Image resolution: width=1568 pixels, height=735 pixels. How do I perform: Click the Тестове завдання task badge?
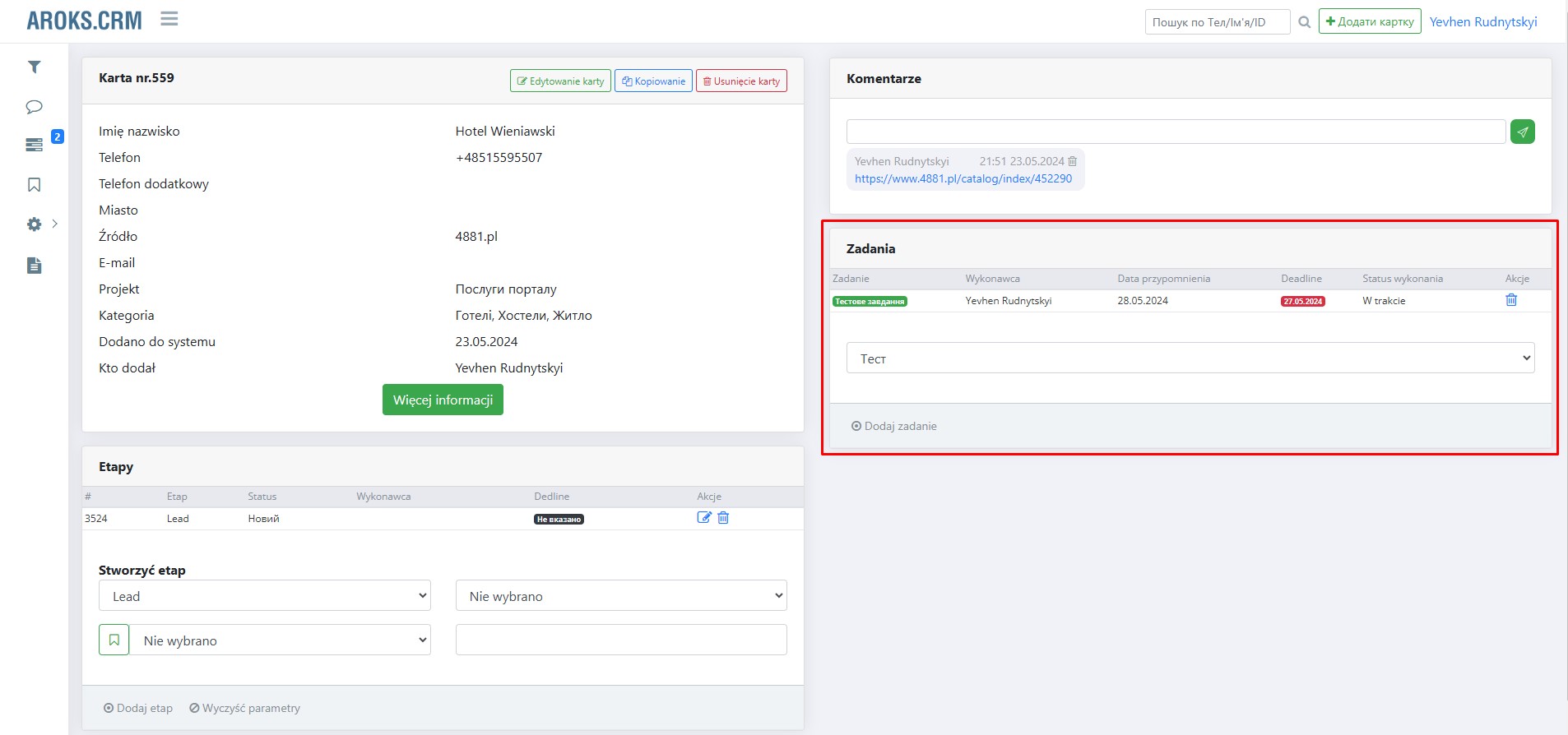pos(870,302)
